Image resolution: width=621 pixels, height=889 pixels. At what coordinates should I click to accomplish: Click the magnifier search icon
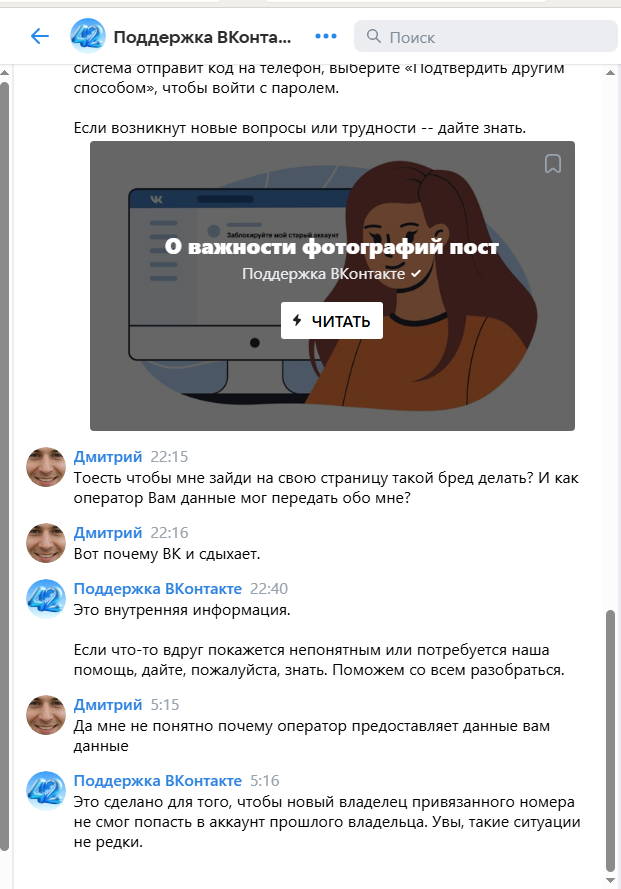point(373,37)
